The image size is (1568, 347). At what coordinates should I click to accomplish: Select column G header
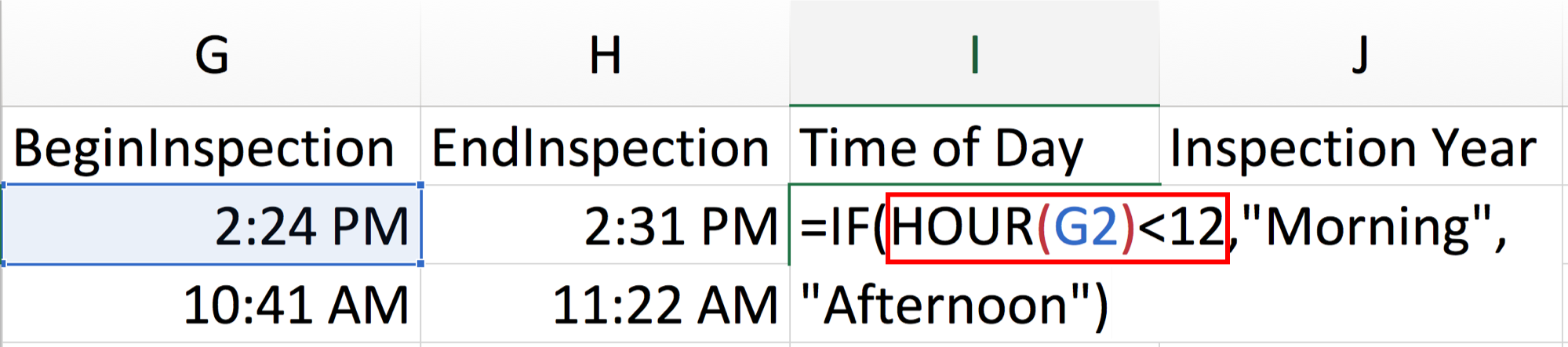tap(211, 53)
